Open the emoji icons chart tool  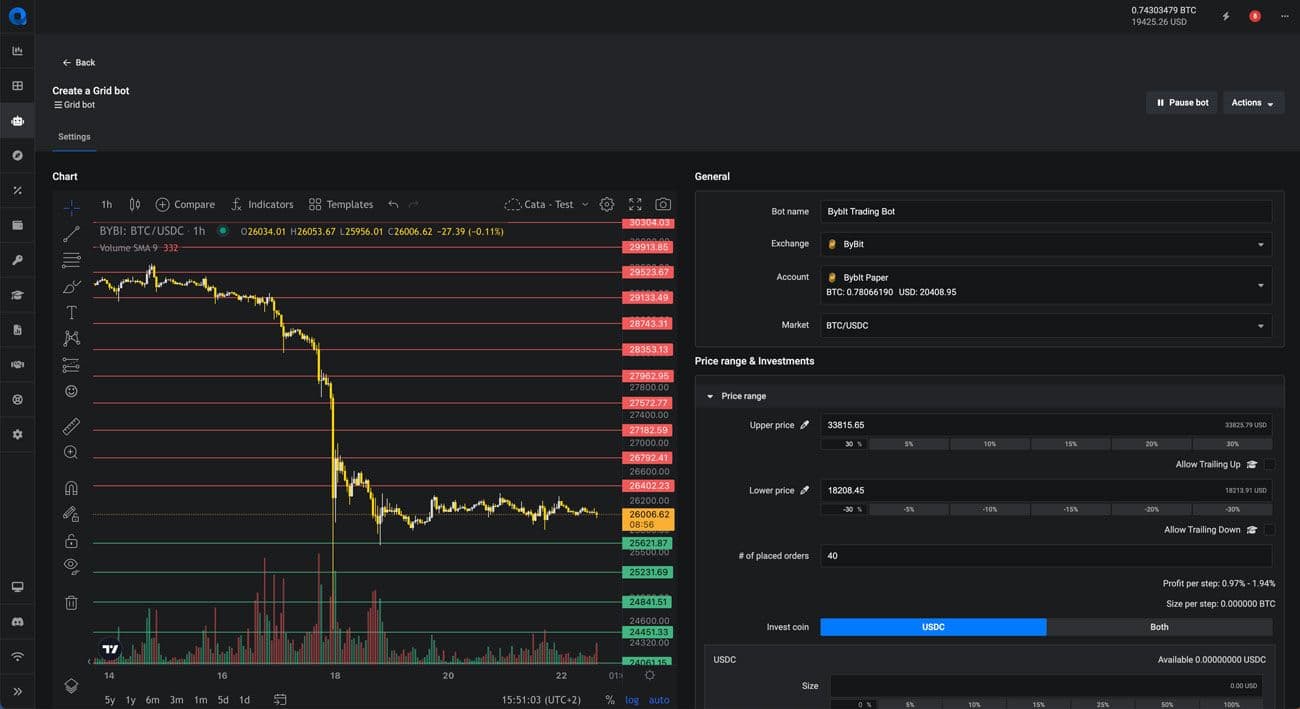[x=71, y=391]
